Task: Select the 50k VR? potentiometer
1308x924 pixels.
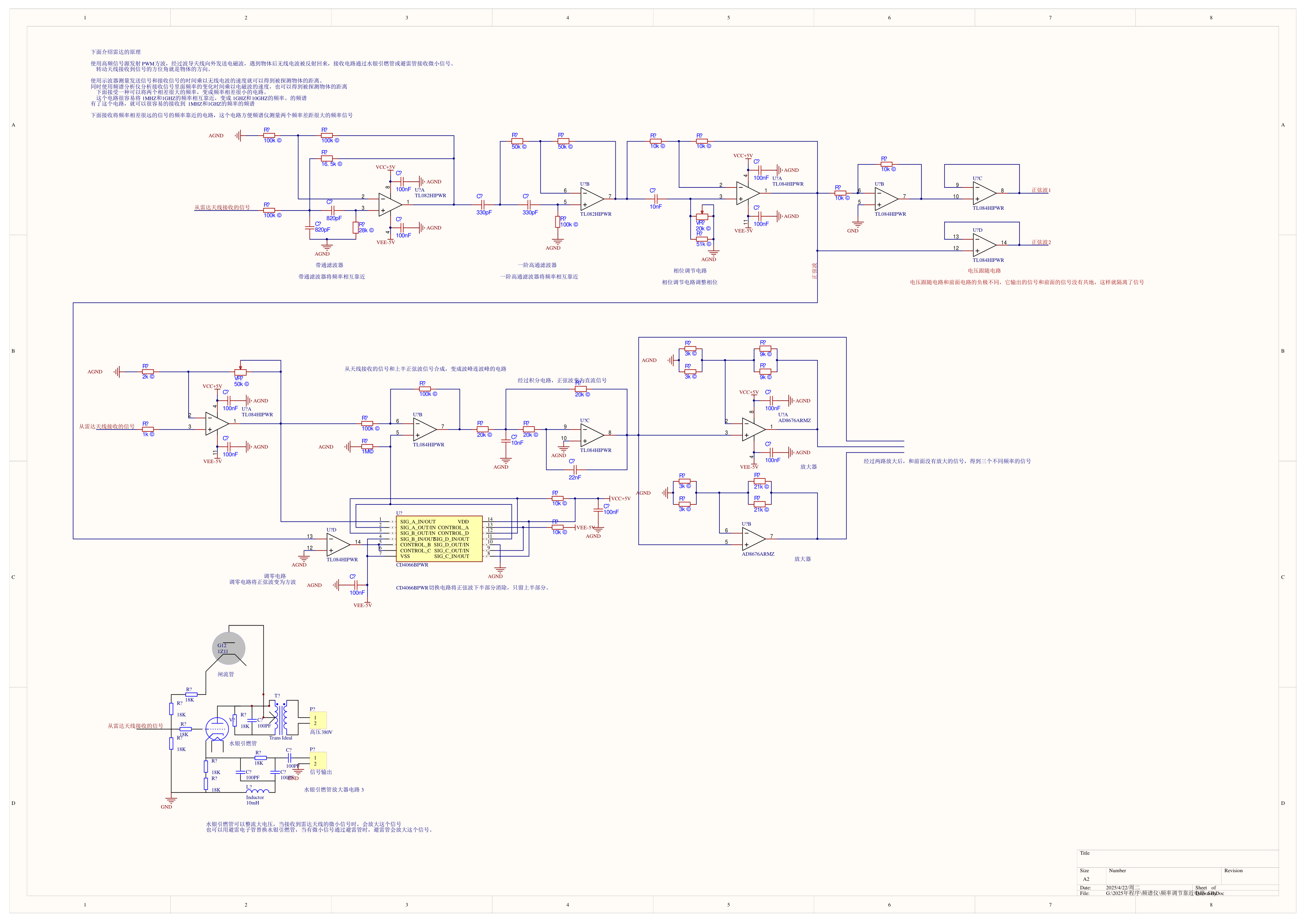Action: (x=240, y=372)
